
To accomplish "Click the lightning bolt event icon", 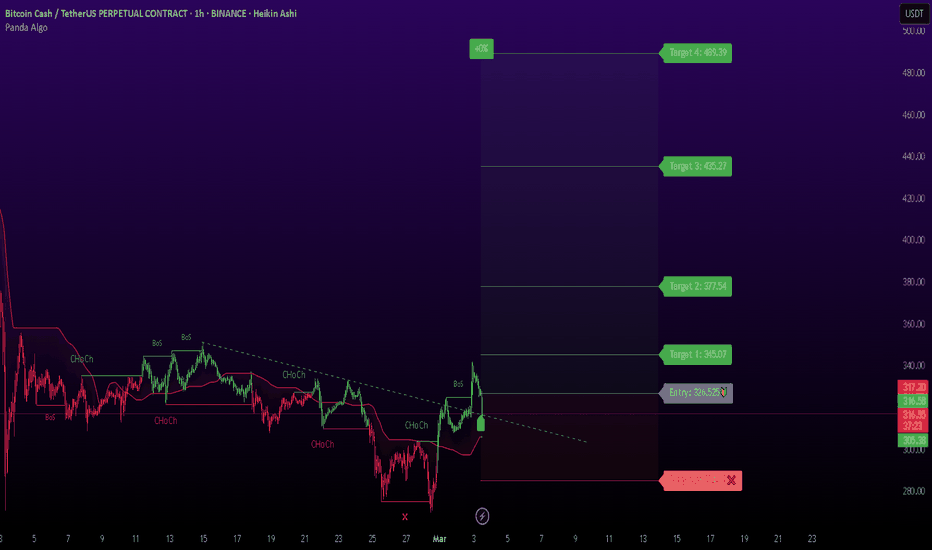I will 482,516.
